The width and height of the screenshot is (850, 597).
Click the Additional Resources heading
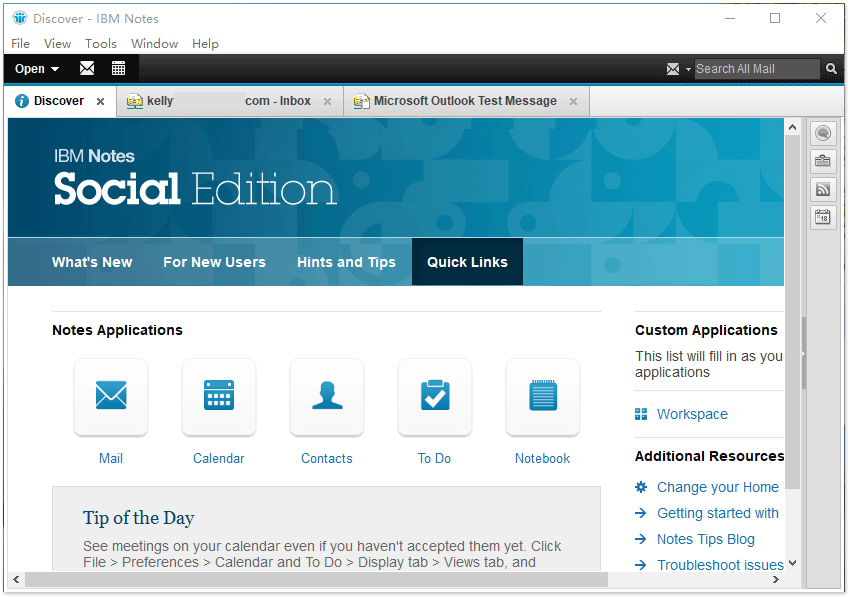710,456
